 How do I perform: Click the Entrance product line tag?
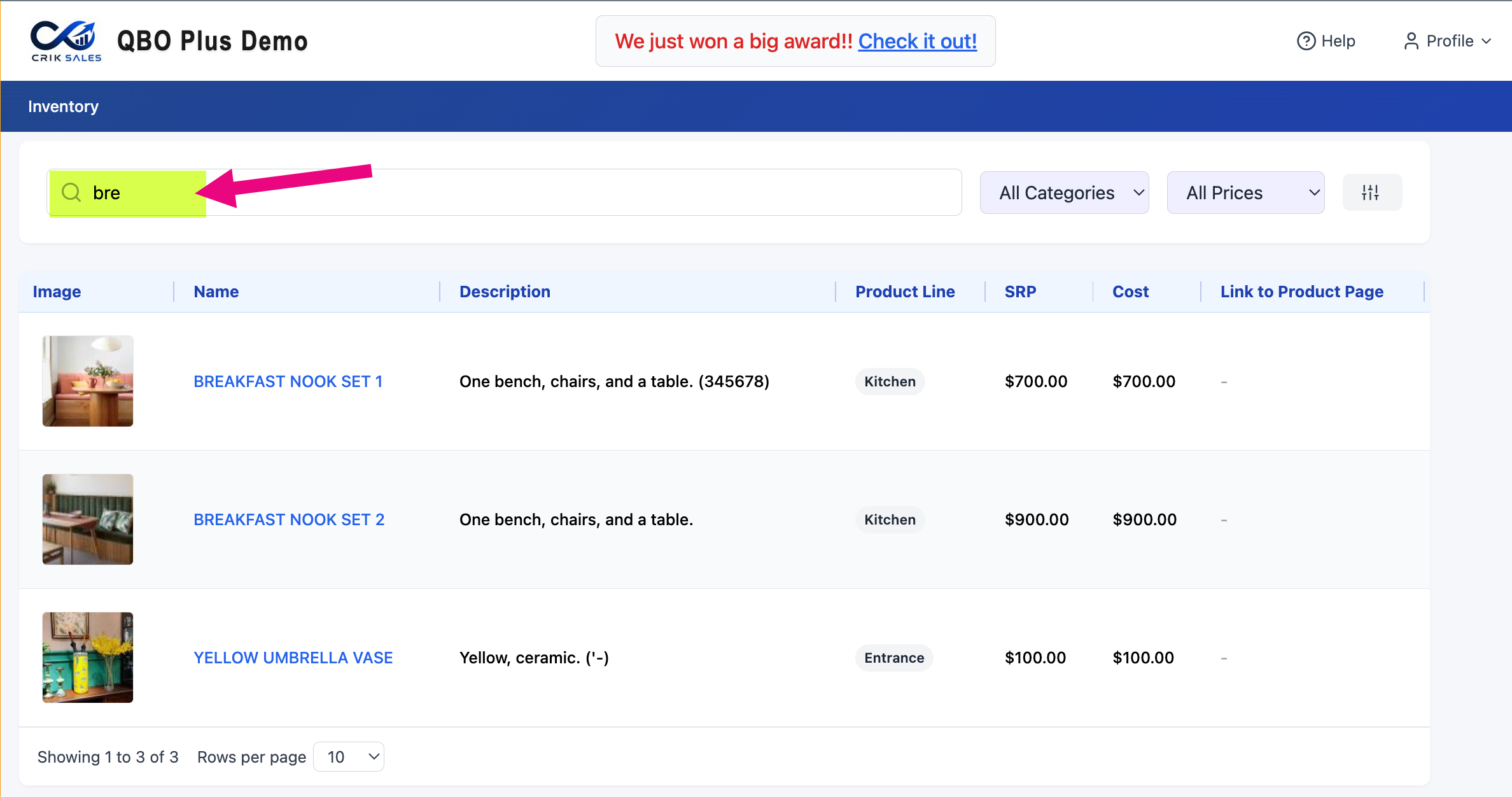coord(894,658)
